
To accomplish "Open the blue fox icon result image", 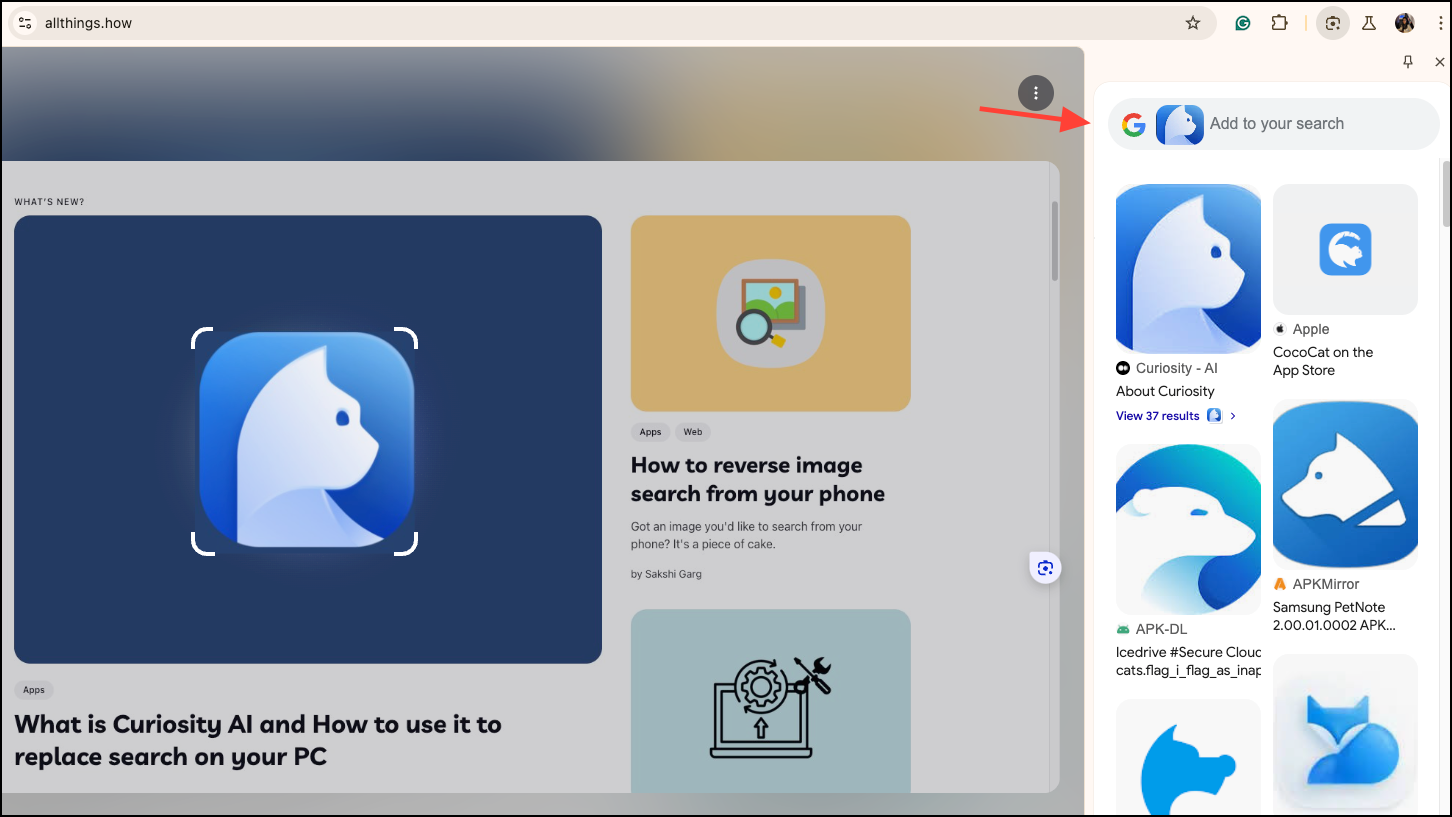I will pyautogui.click(x=1345, y=735).
